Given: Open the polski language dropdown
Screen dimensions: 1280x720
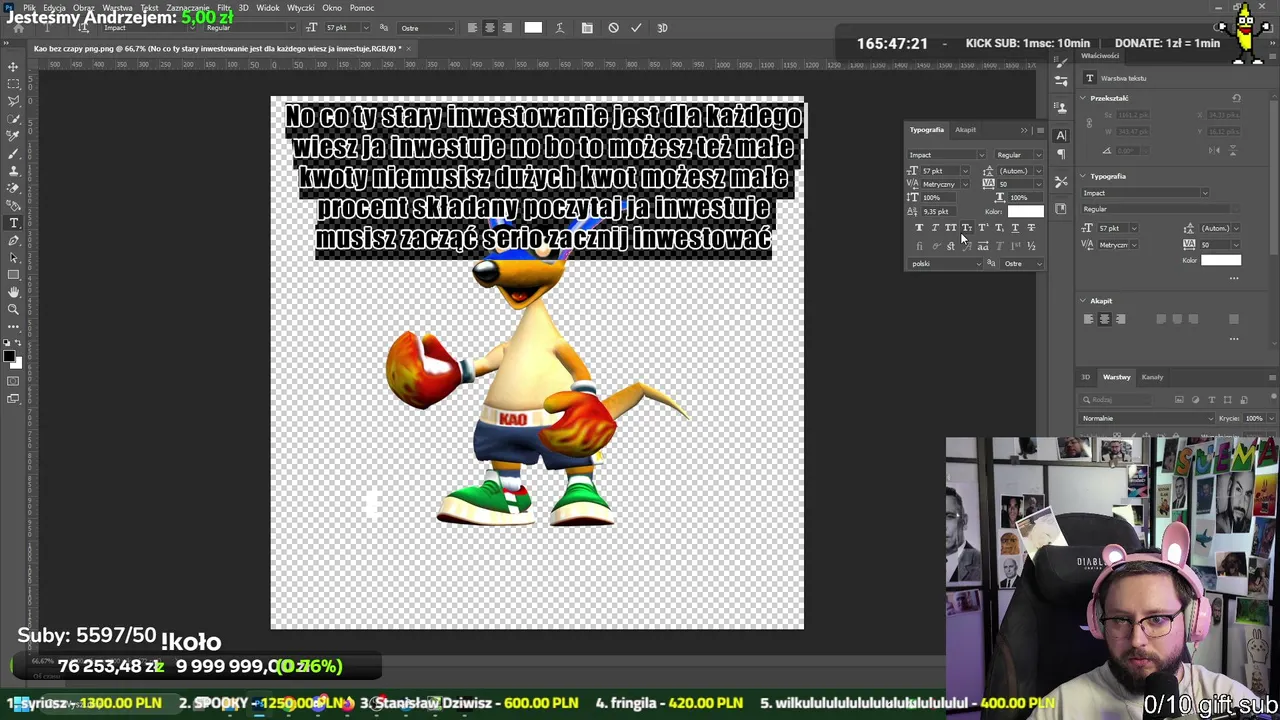Looking at the screenshot, I should coord(945,264).
